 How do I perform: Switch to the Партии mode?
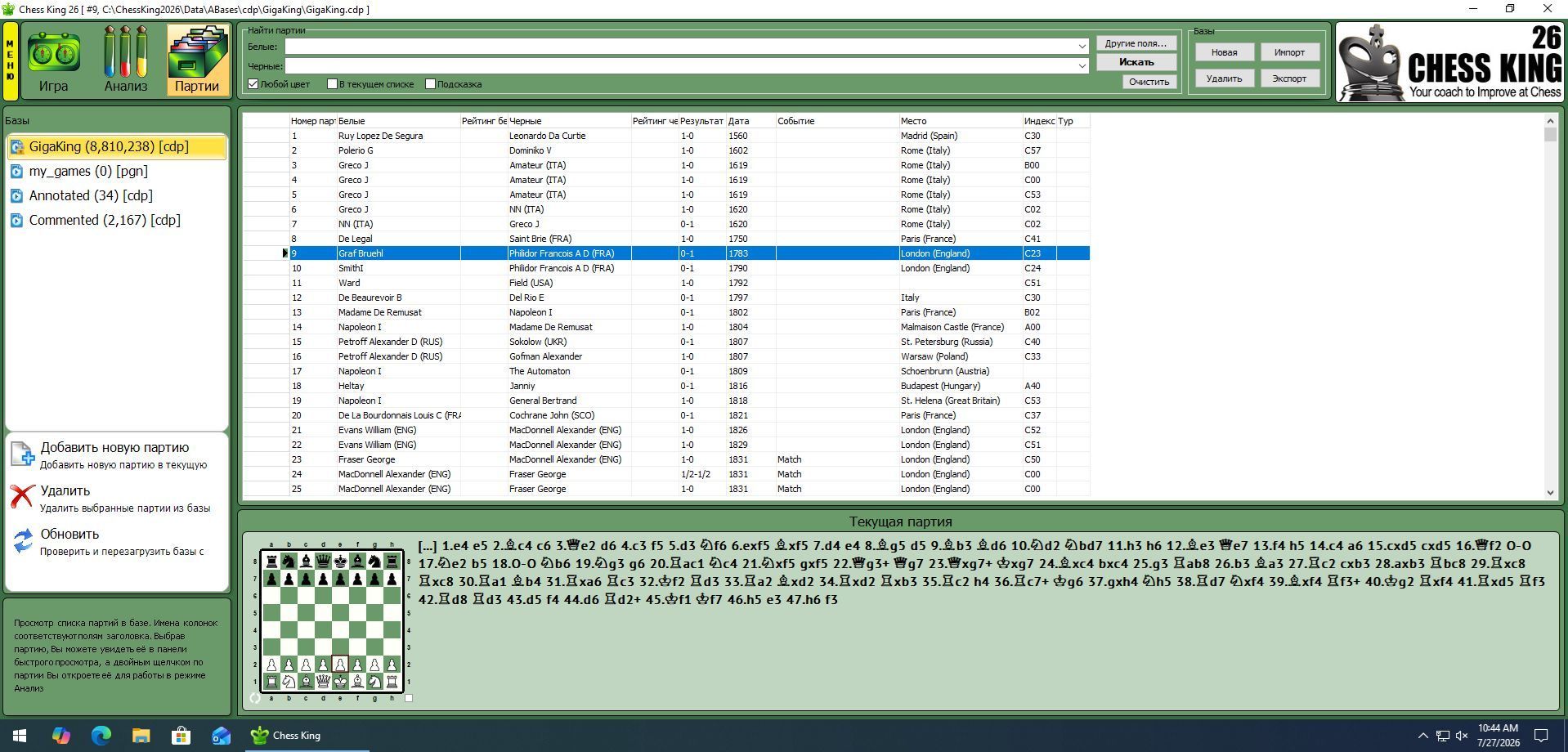coord(197,60)
